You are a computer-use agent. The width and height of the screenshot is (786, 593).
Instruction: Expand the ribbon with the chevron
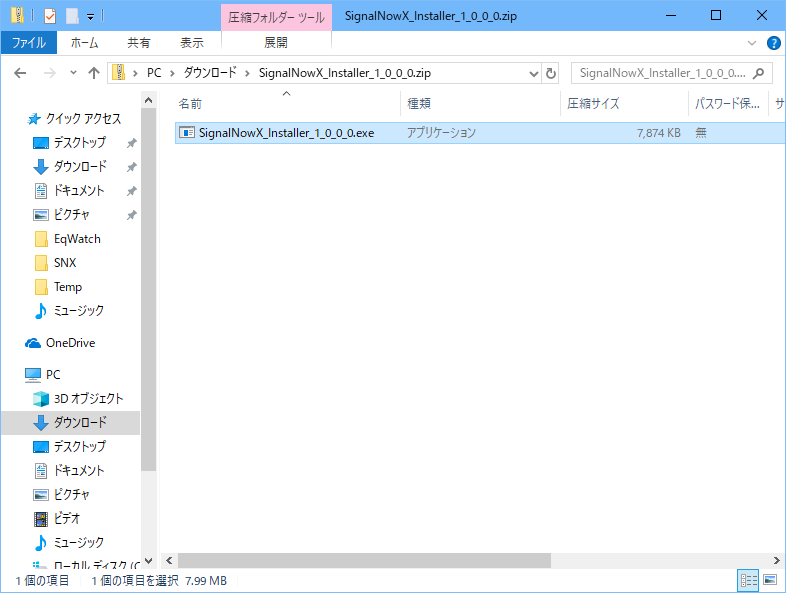coord(752,43)
